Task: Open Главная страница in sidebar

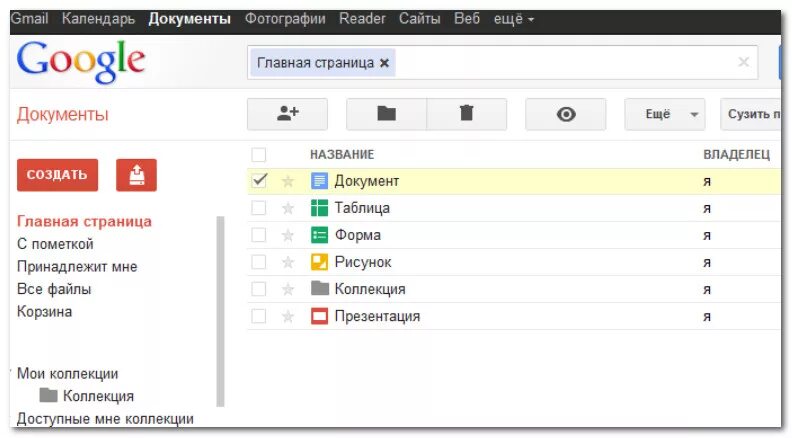Action: [x=84, y=221]
